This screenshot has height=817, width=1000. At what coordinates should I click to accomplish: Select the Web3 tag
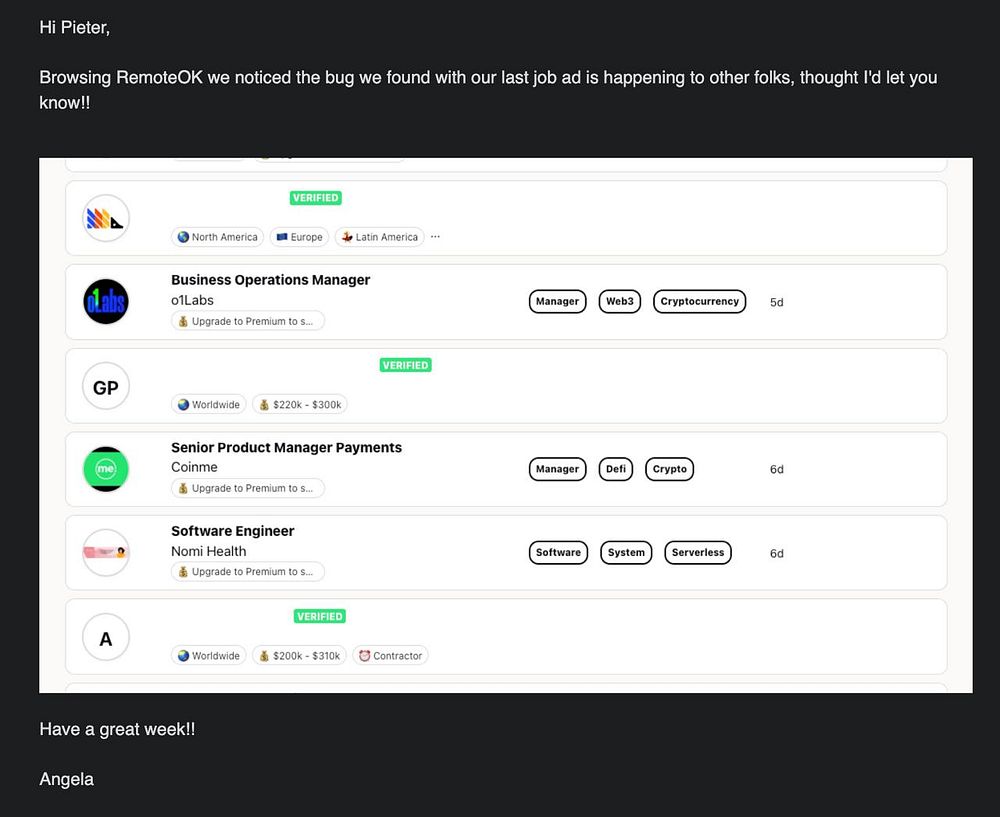[x=620, y=302]
